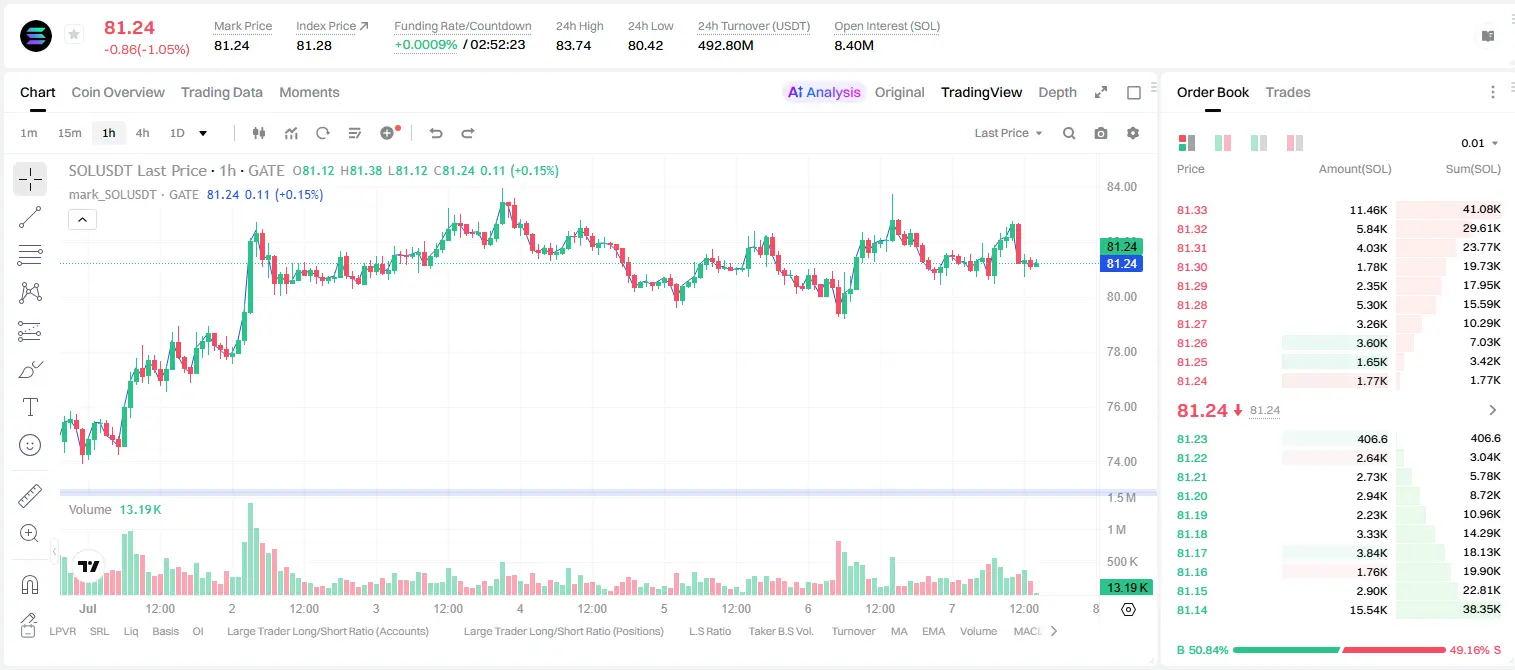The image size is (1515, 670).
Task: Open the Coin Overview tab
Action: pyautogui.click(x=118, y=92)
